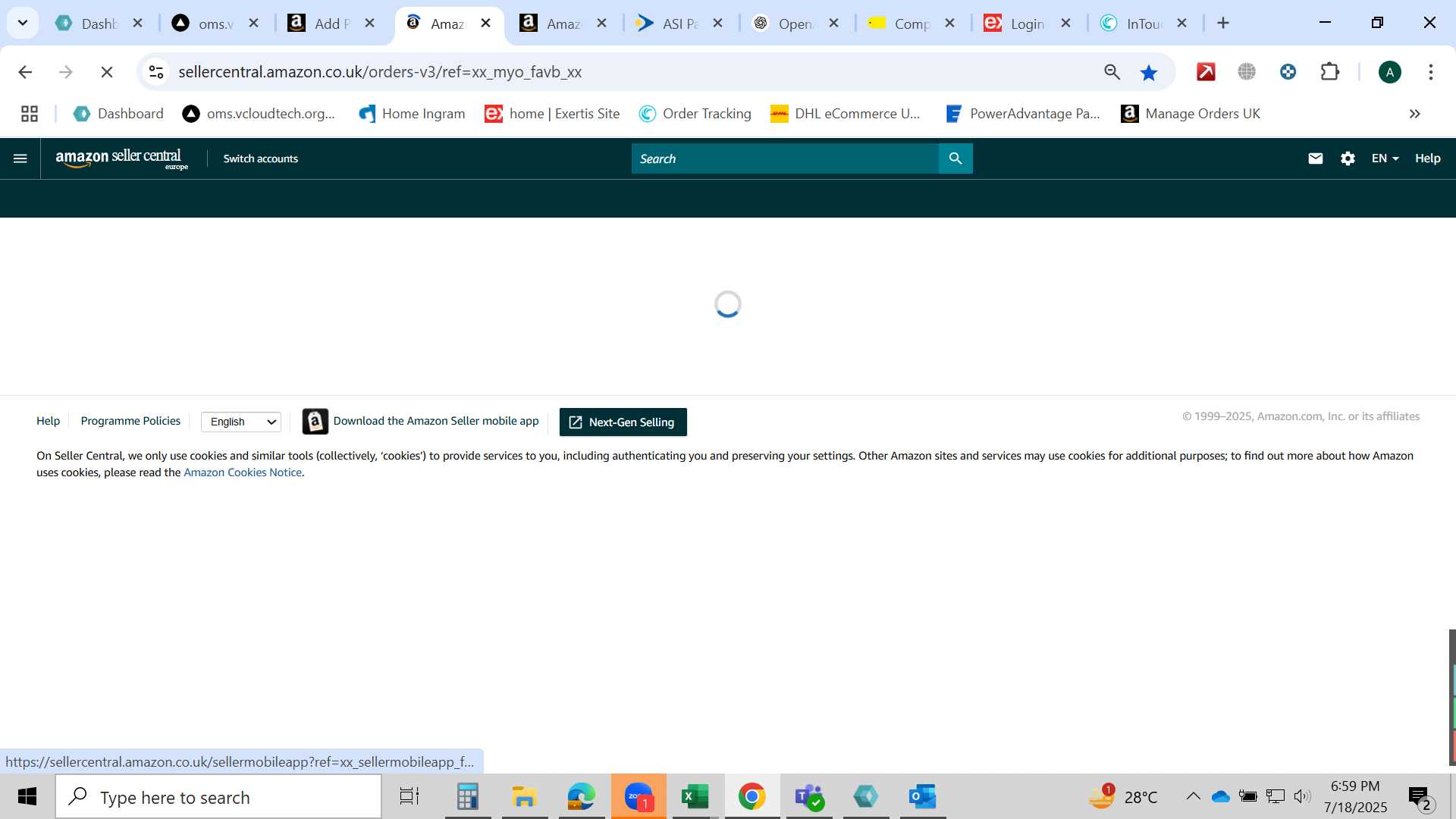
Task: Stop loading the page
Action: click(107, 72)
